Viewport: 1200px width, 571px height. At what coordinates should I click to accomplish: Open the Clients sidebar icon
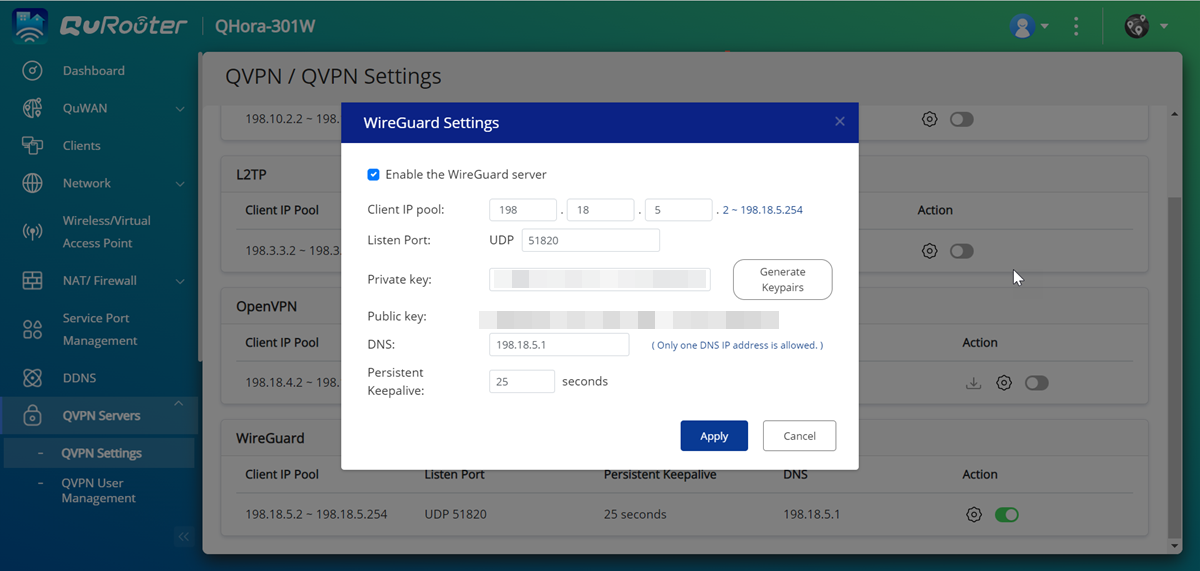[33, 146]
